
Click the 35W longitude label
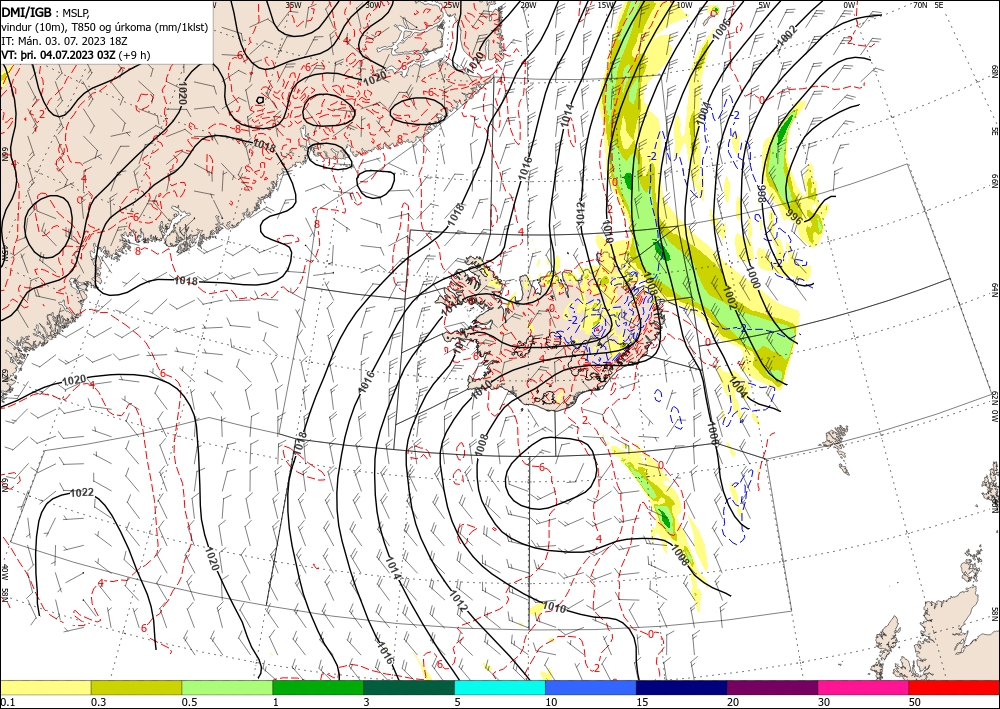pos(293,4)
